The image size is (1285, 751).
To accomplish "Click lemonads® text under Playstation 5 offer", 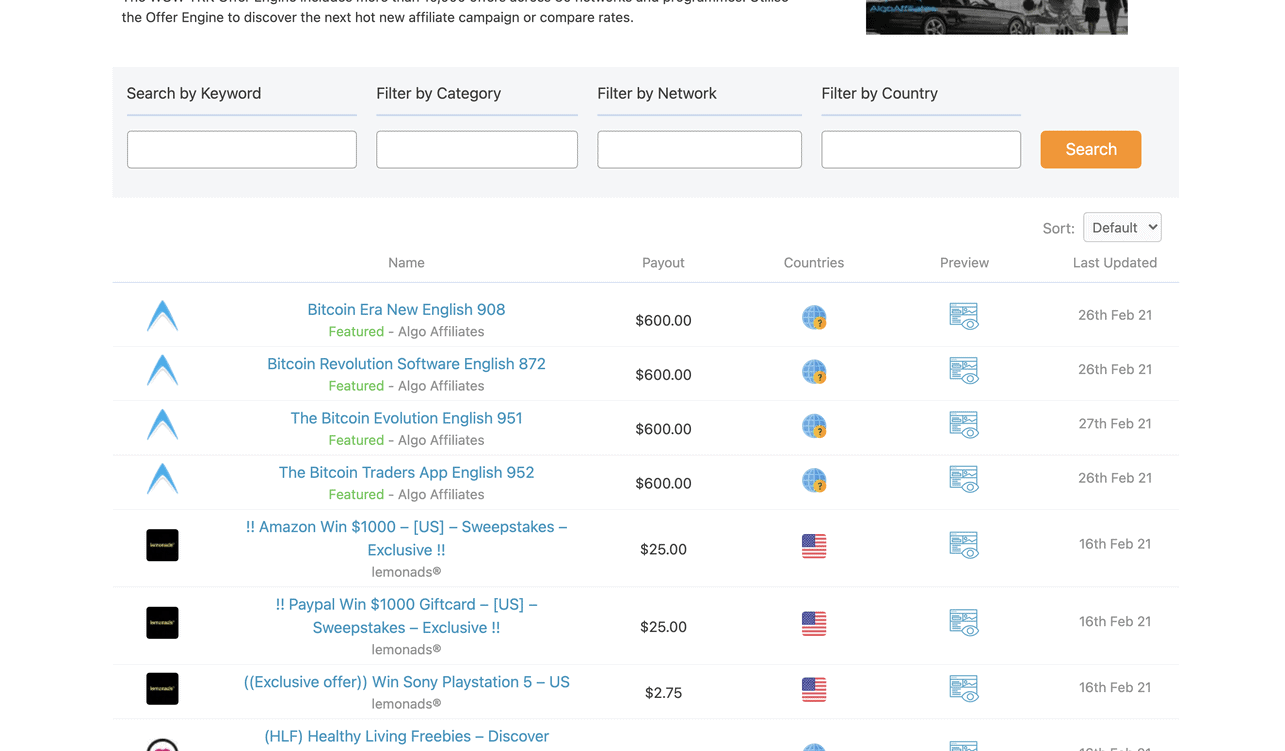I will (406, 704).
